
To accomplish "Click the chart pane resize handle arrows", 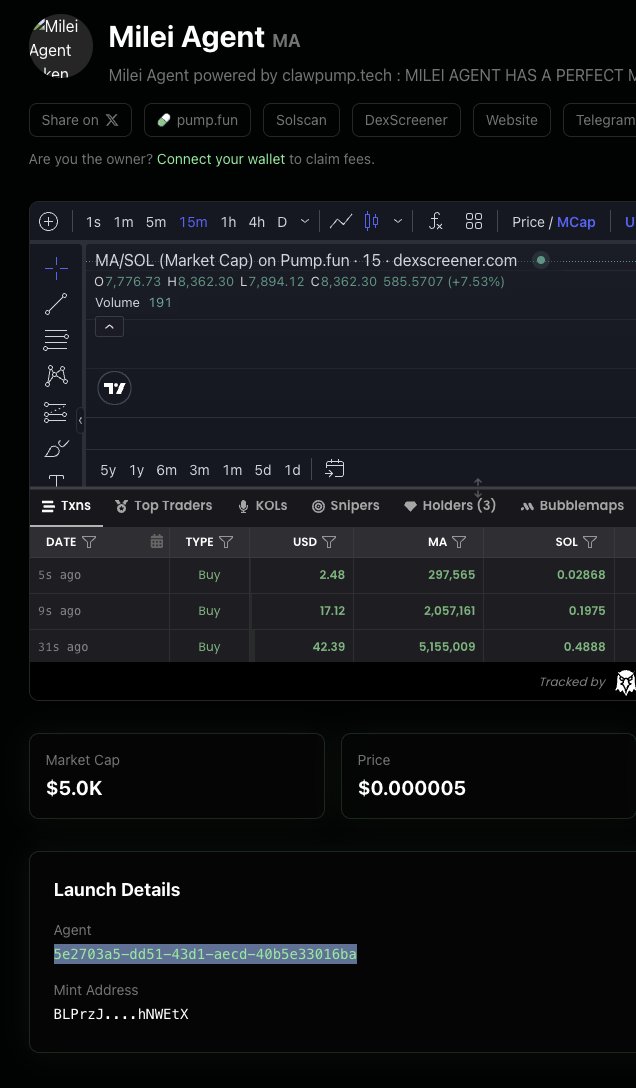I will (478, 488).
